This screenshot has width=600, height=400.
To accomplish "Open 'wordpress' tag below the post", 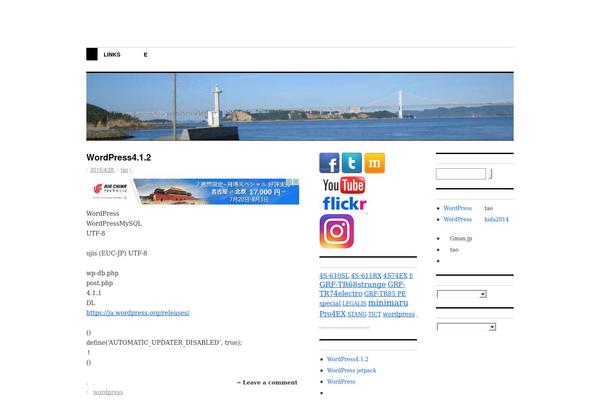I will coord(108,392).
